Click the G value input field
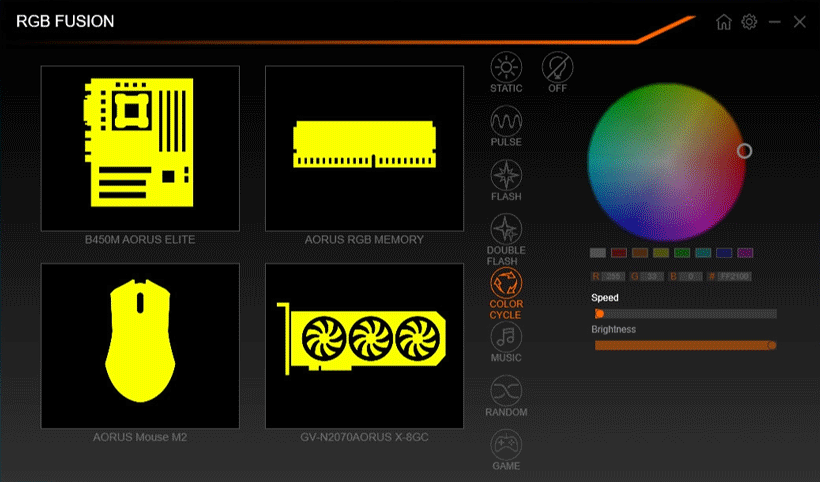Viewport: 820px width, 482px height. 652,277
